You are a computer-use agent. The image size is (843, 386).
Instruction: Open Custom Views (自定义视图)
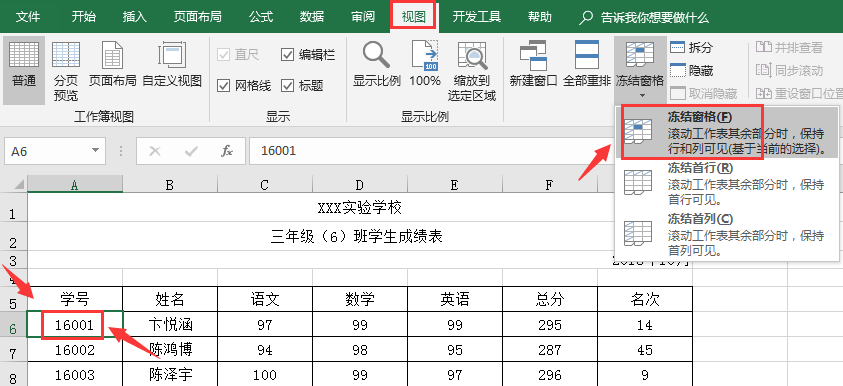(x=172, y=65)
